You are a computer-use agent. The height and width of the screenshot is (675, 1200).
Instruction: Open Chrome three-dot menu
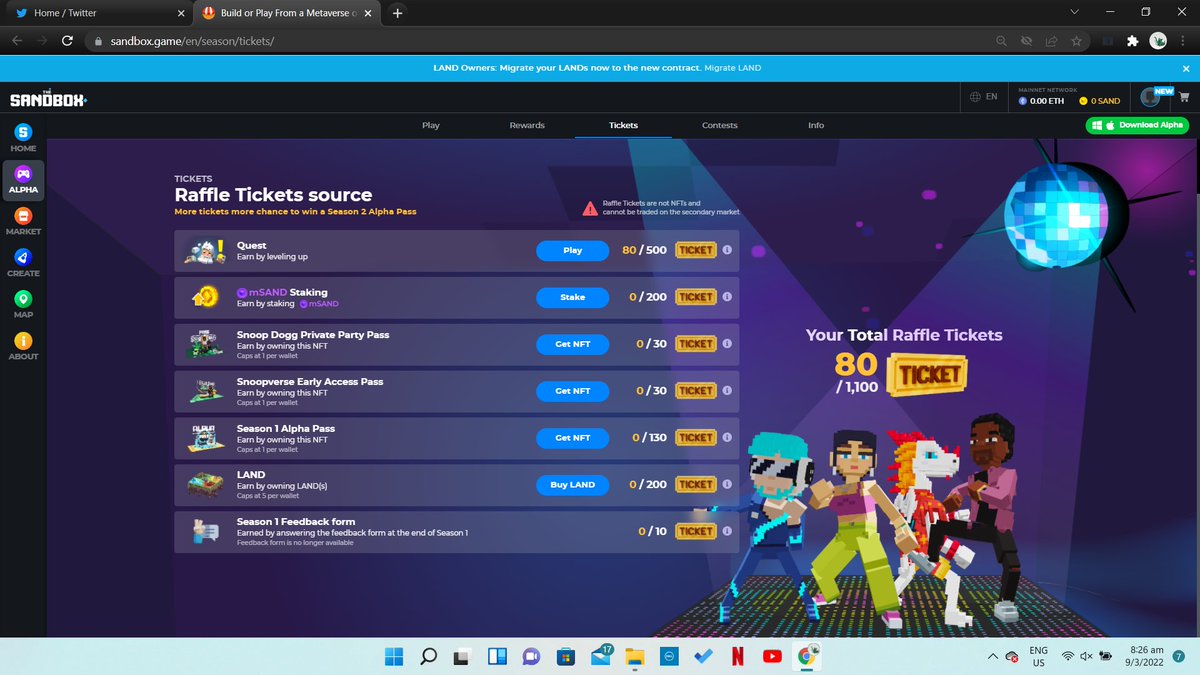(x=1183, y=41)
